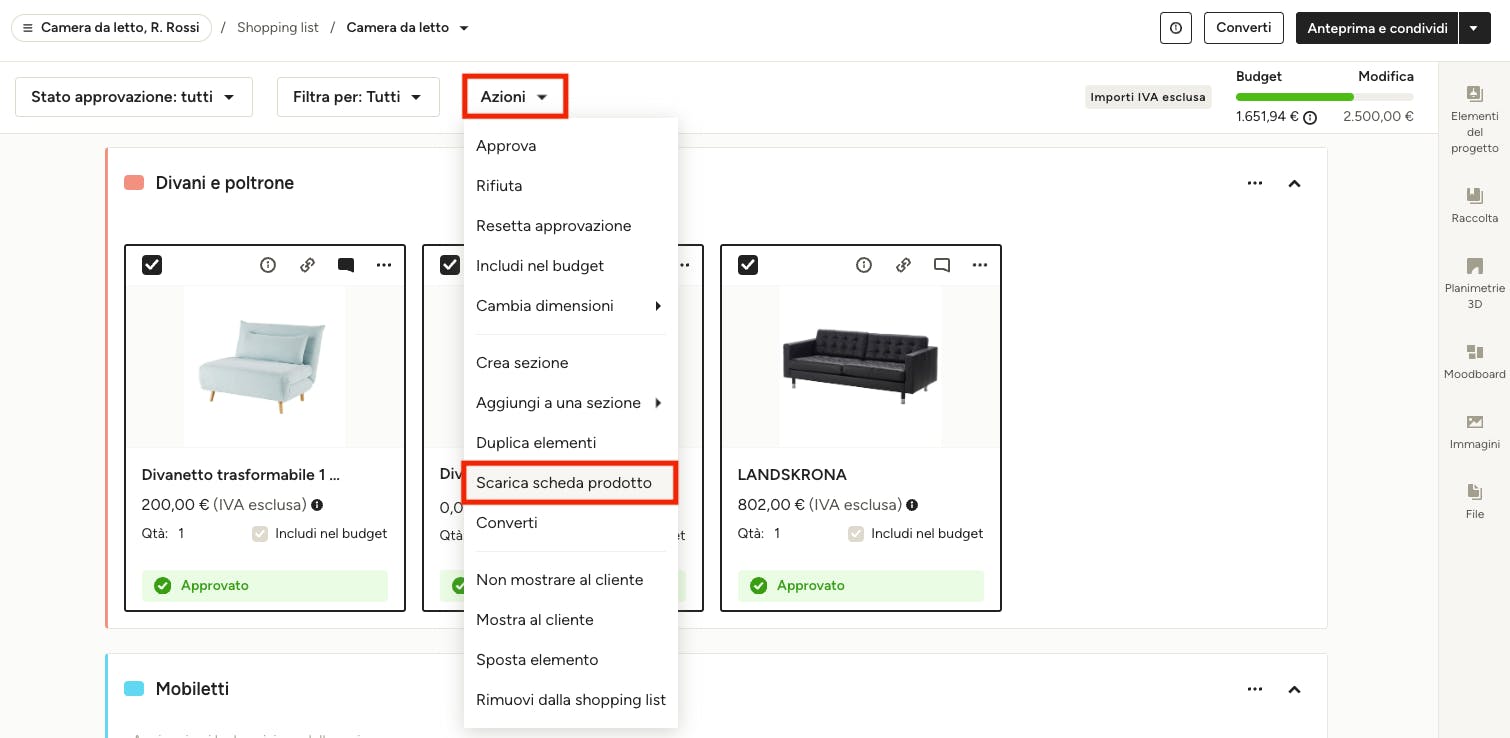
Task: Click the info icon left of the top Converti button
Action: [1176, 28]
